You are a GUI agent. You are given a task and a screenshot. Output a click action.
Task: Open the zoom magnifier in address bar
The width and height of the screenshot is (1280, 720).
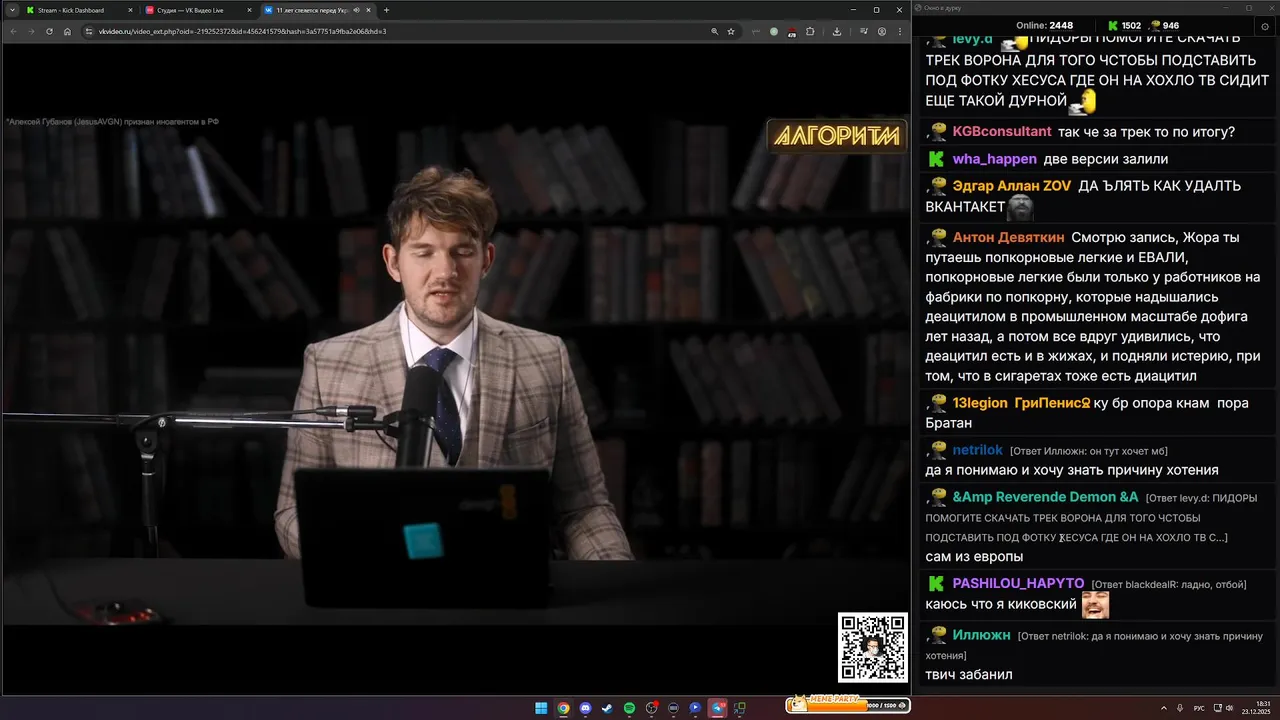[x=714, y=31]
